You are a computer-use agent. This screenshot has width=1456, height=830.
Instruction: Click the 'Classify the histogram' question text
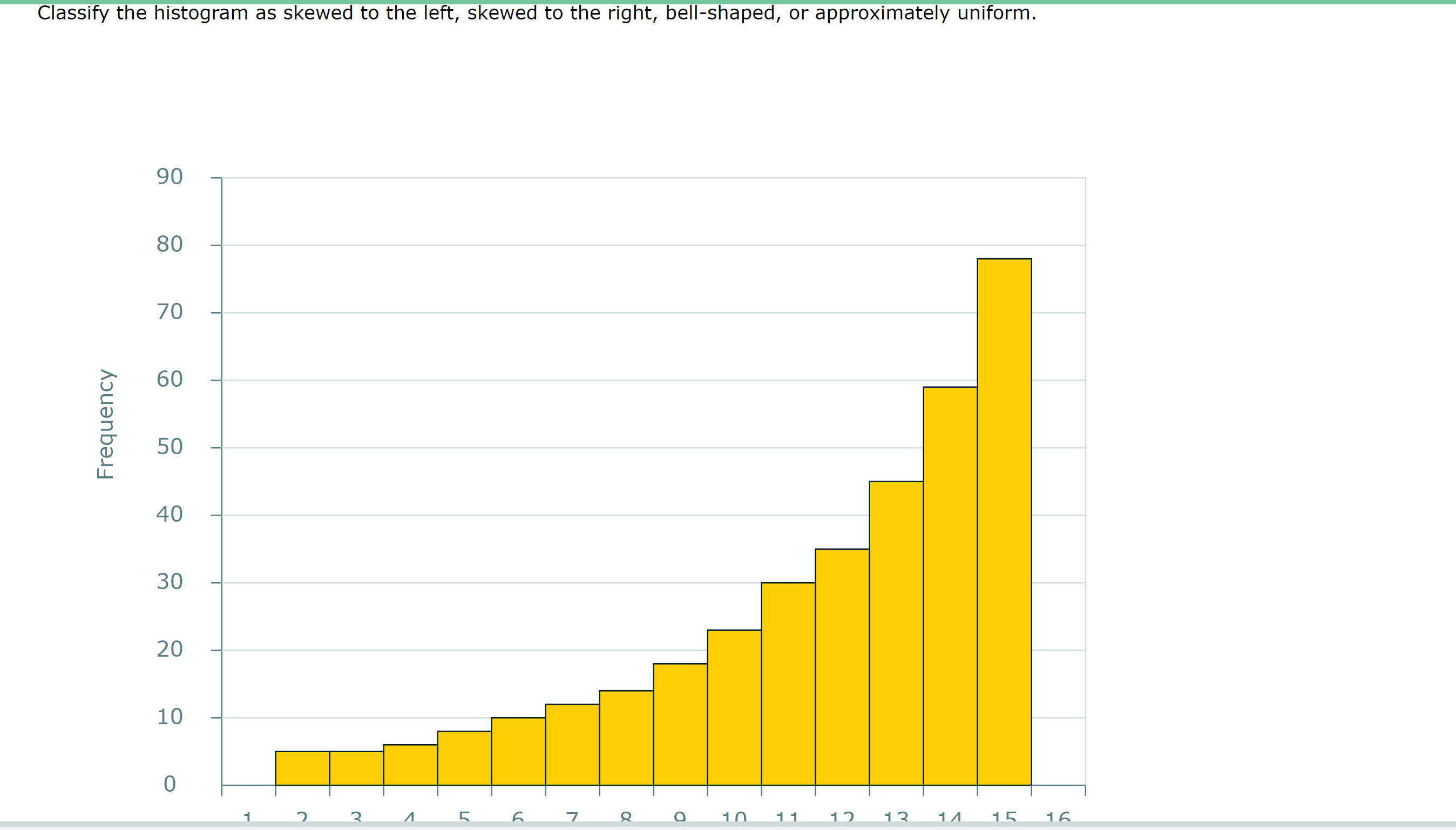pos(536,13)
